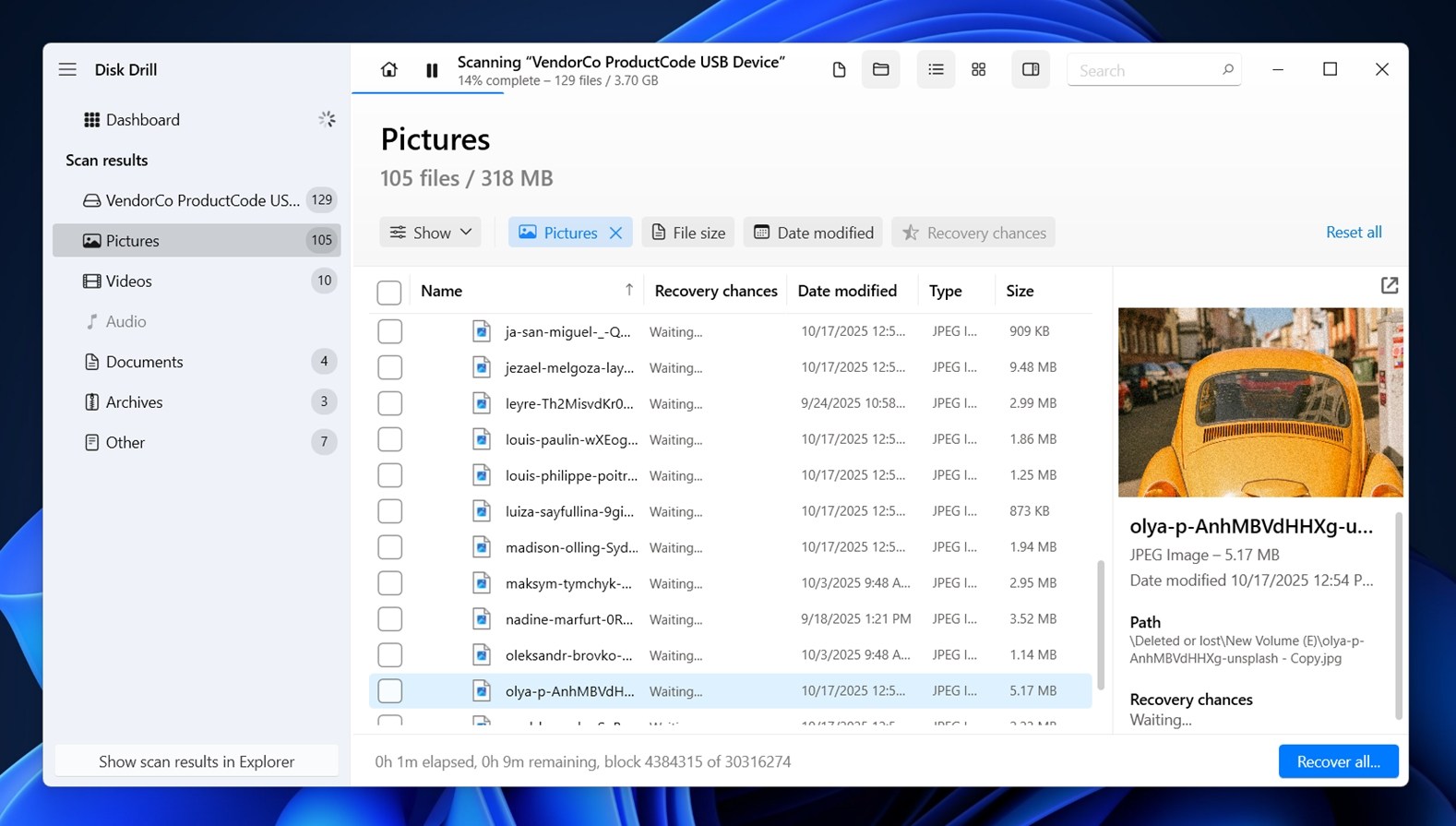Image resolution: width=1456 pixels, height=826 pixels.
Task: Check the luiza-sayfullina file checkbox
Action: click(389, 511)
